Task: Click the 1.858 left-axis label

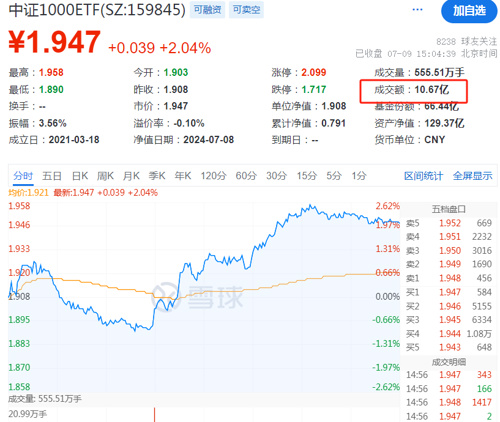Action: pyautogui.click(x=19, y=387)
